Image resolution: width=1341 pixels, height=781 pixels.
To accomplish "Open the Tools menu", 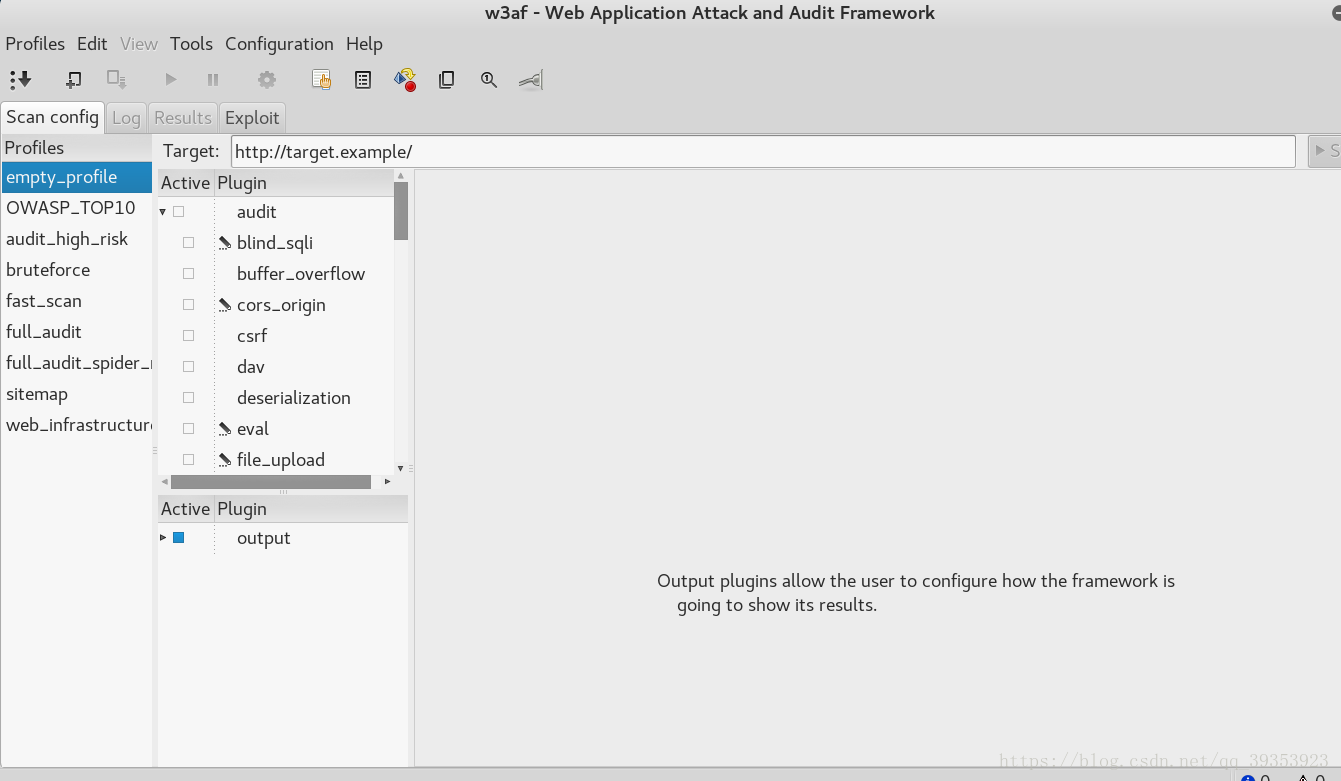I will pyautogui.click(x=191, y=44).
